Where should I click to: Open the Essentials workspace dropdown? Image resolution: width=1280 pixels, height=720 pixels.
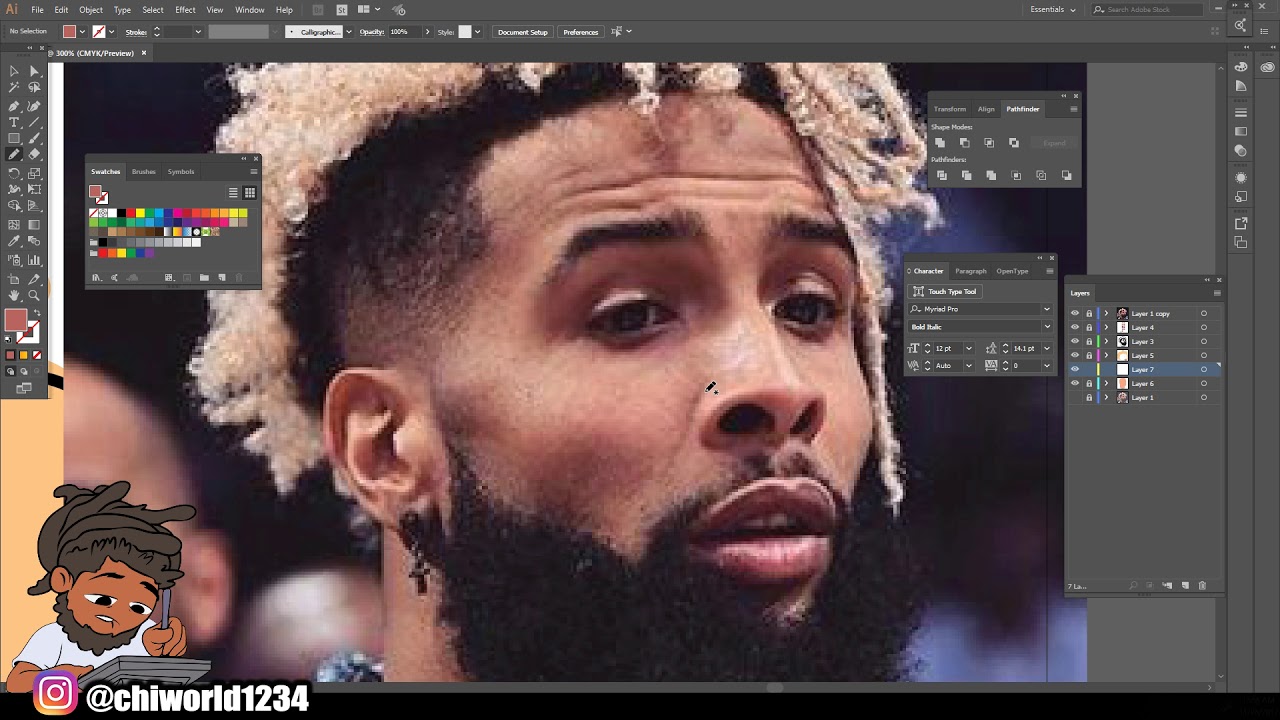(x=1053, y=10)
